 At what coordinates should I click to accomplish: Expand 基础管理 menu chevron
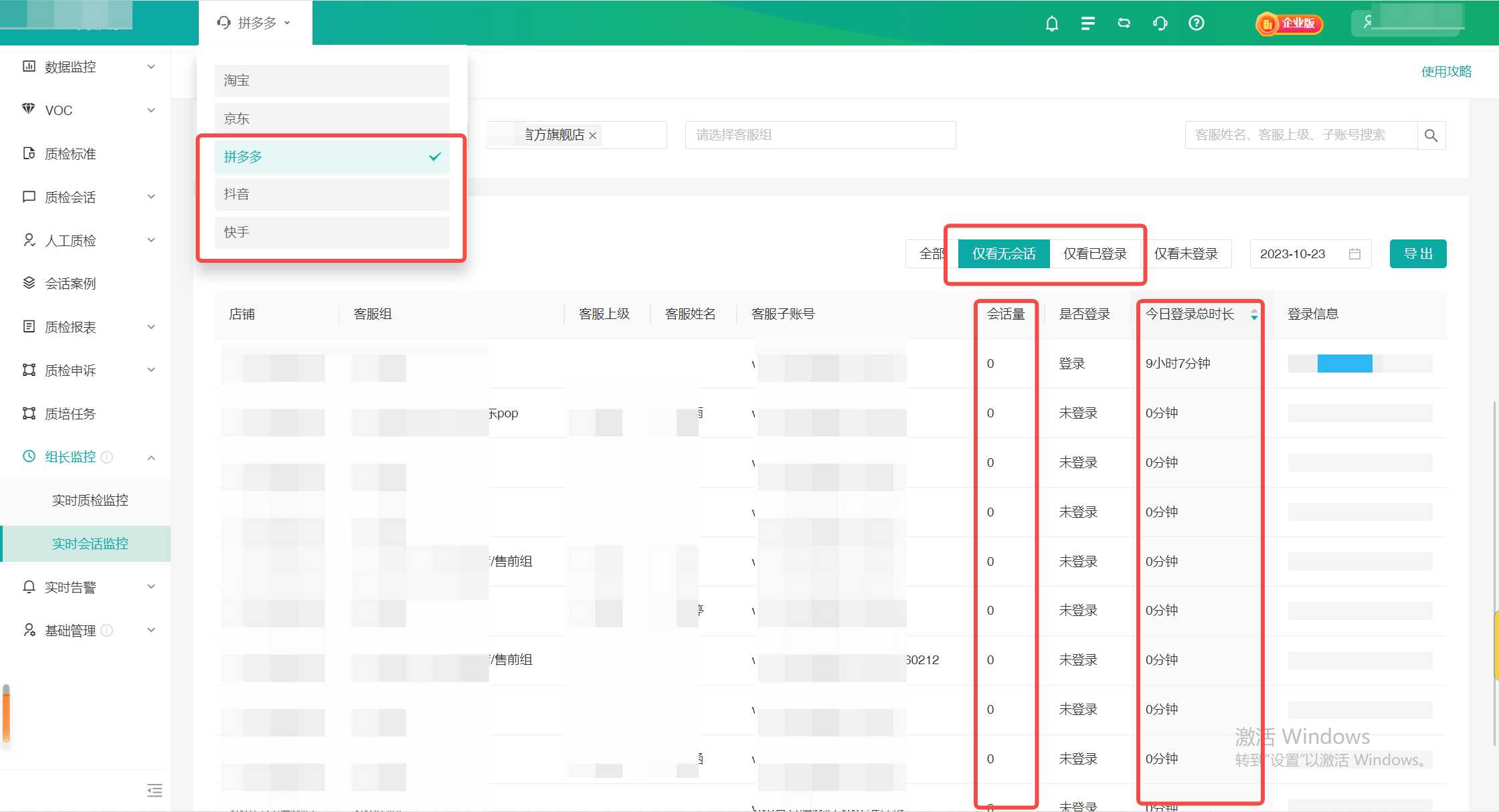tap(151, 630)
